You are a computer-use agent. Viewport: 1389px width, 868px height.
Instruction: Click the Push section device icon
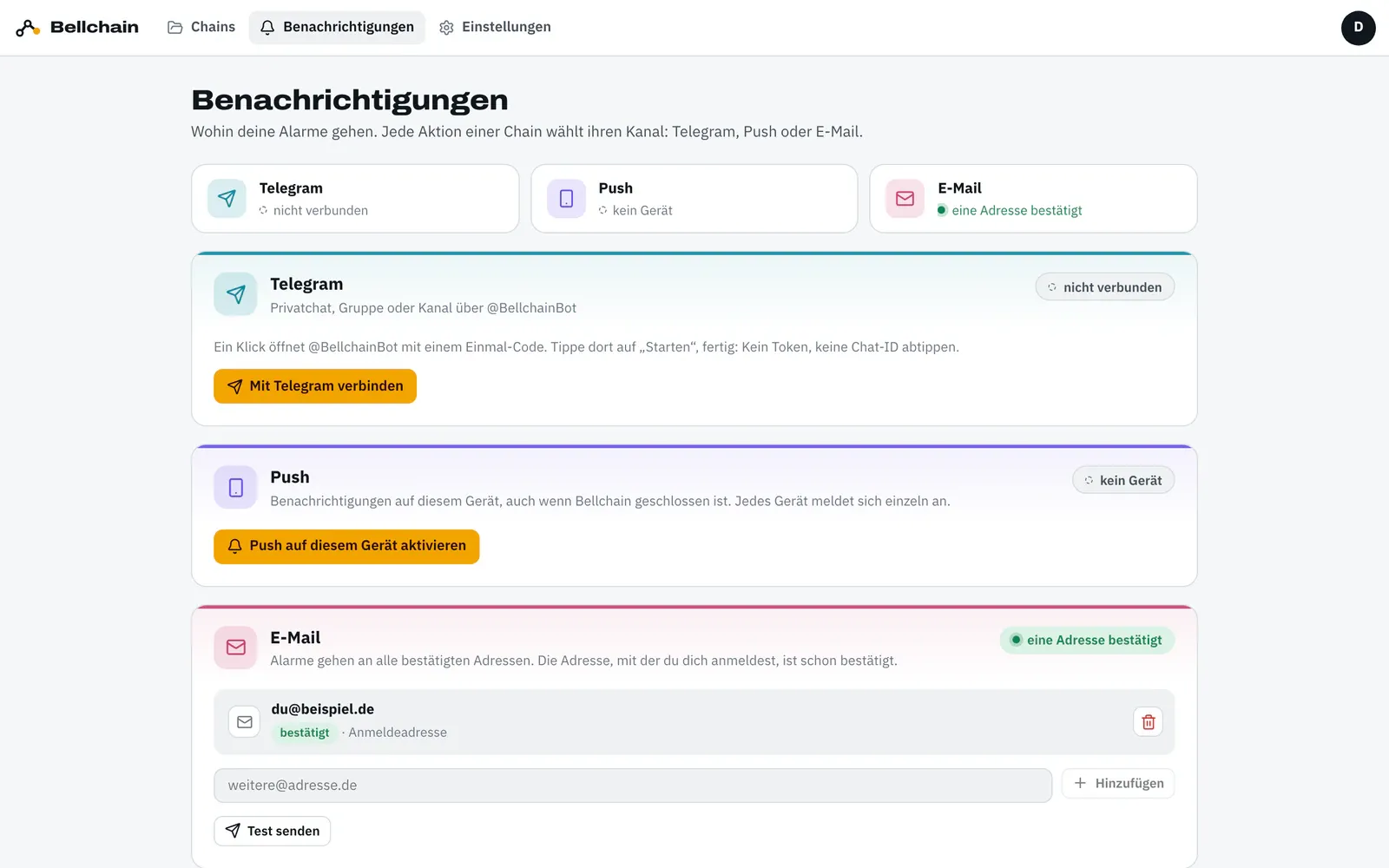235,488
